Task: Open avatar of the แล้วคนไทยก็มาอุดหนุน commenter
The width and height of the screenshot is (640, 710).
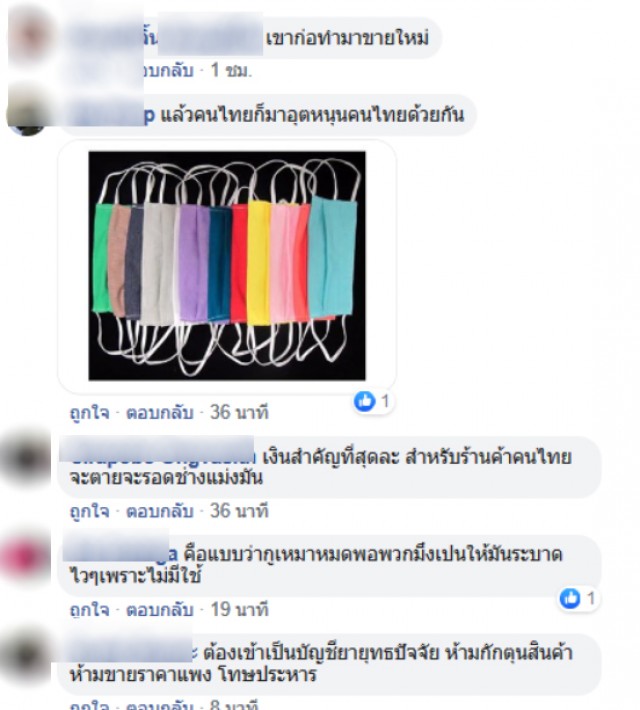Action: pyautogui.click(x=28, y=111)
